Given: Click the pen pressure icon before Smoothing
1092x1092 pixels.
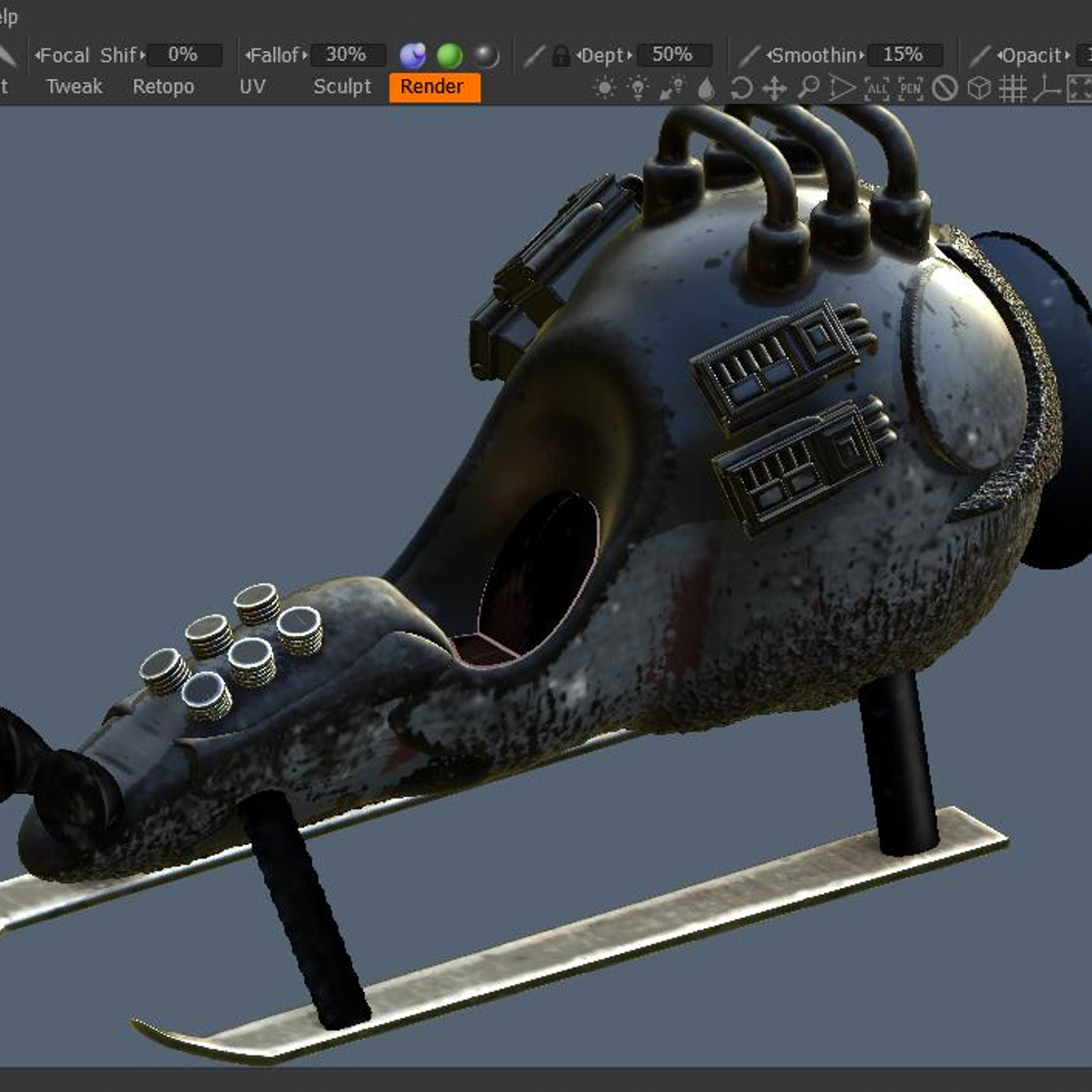Looking at the screenshot, I should coord(750,56).
